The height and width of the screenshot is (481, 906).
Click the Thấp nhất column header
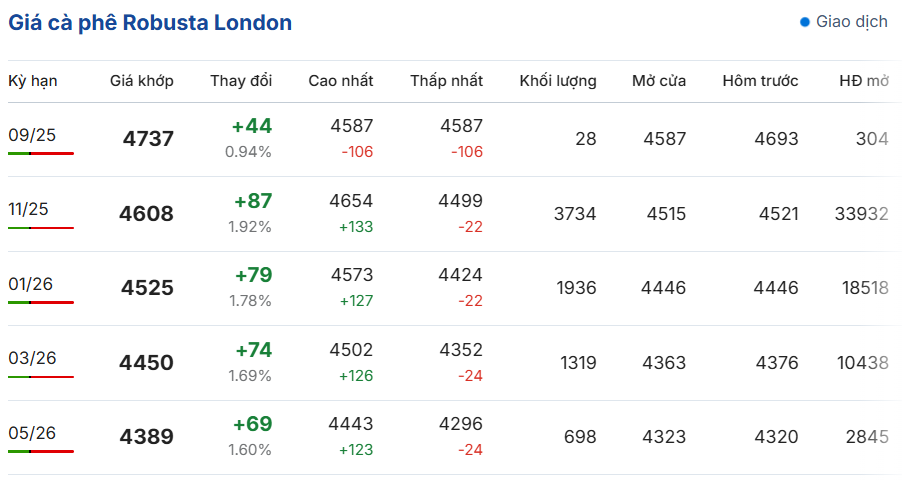447,81
